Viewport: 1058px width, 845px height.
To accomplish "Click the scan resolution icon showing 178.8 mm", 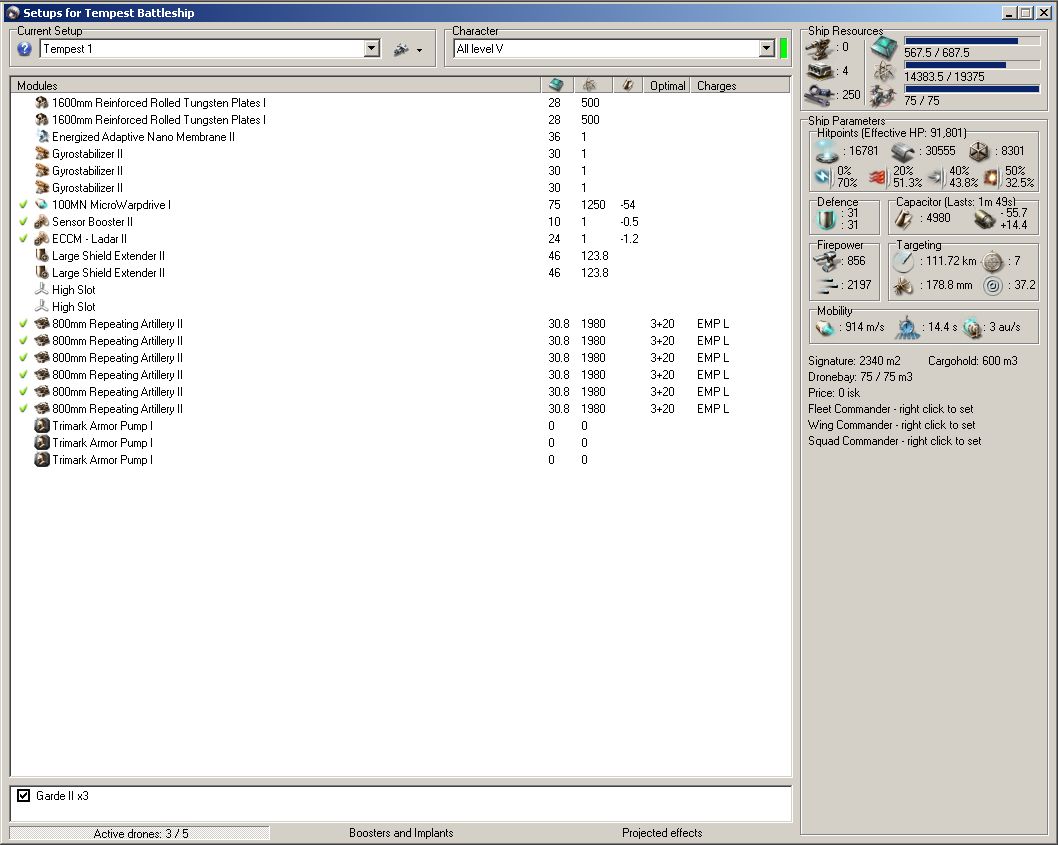I will (903, 285).
